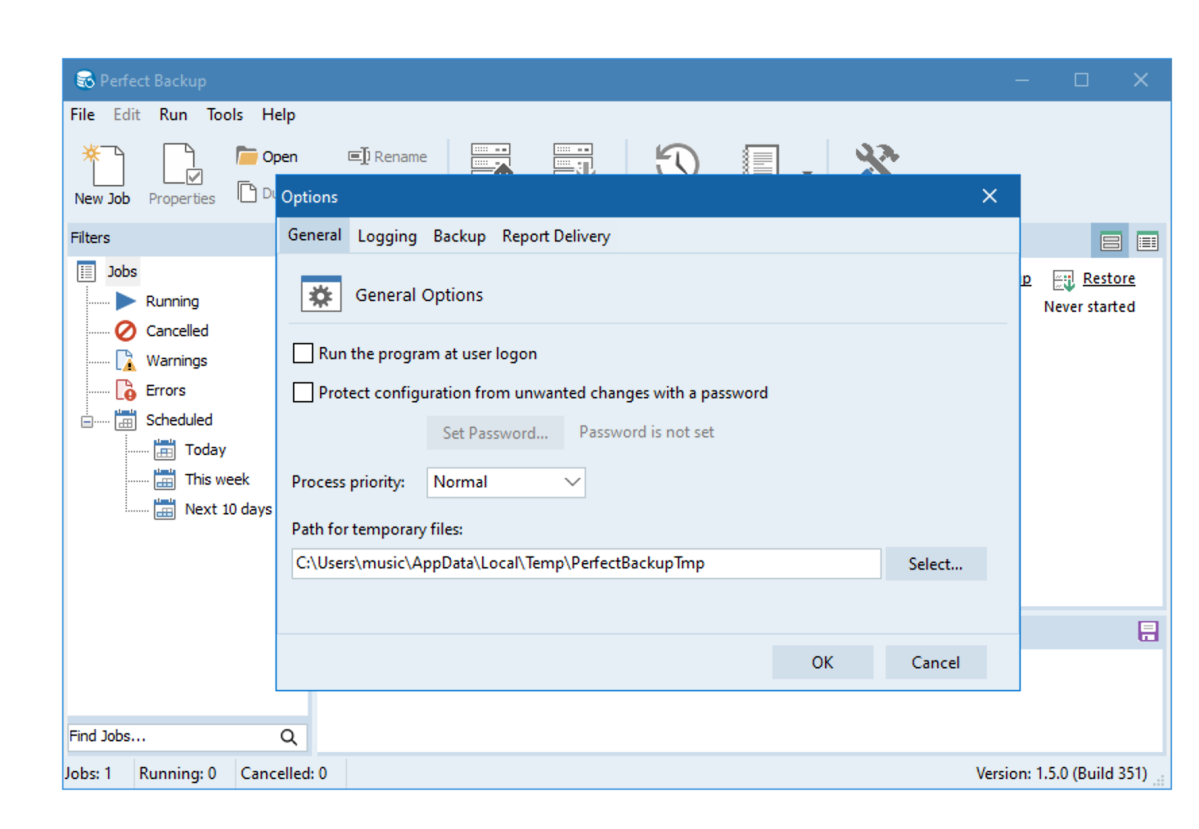Screen dimensions: 1199x829
Task: Close the Options dialog with the X
Action: 989,197
